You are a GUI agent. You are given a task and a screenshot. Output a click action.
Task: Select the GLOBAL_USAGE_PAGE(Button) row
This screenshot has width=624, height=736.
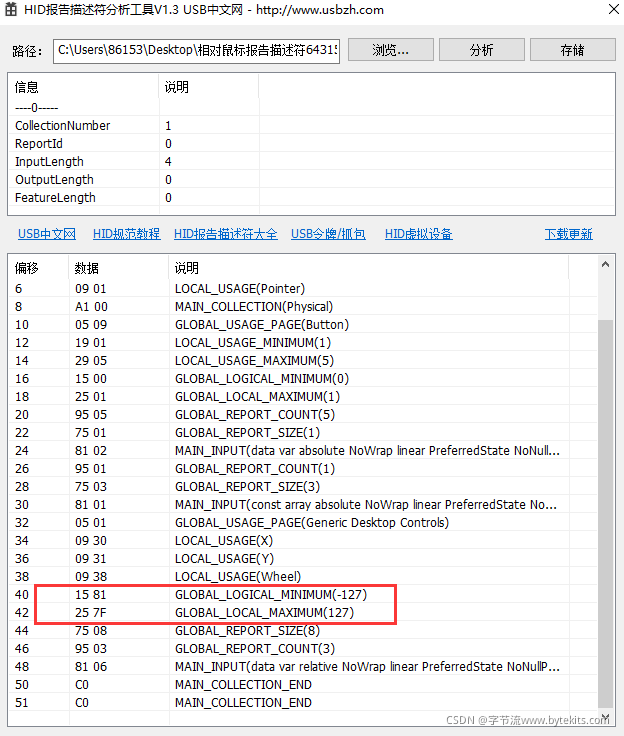[x=303, y=324]
